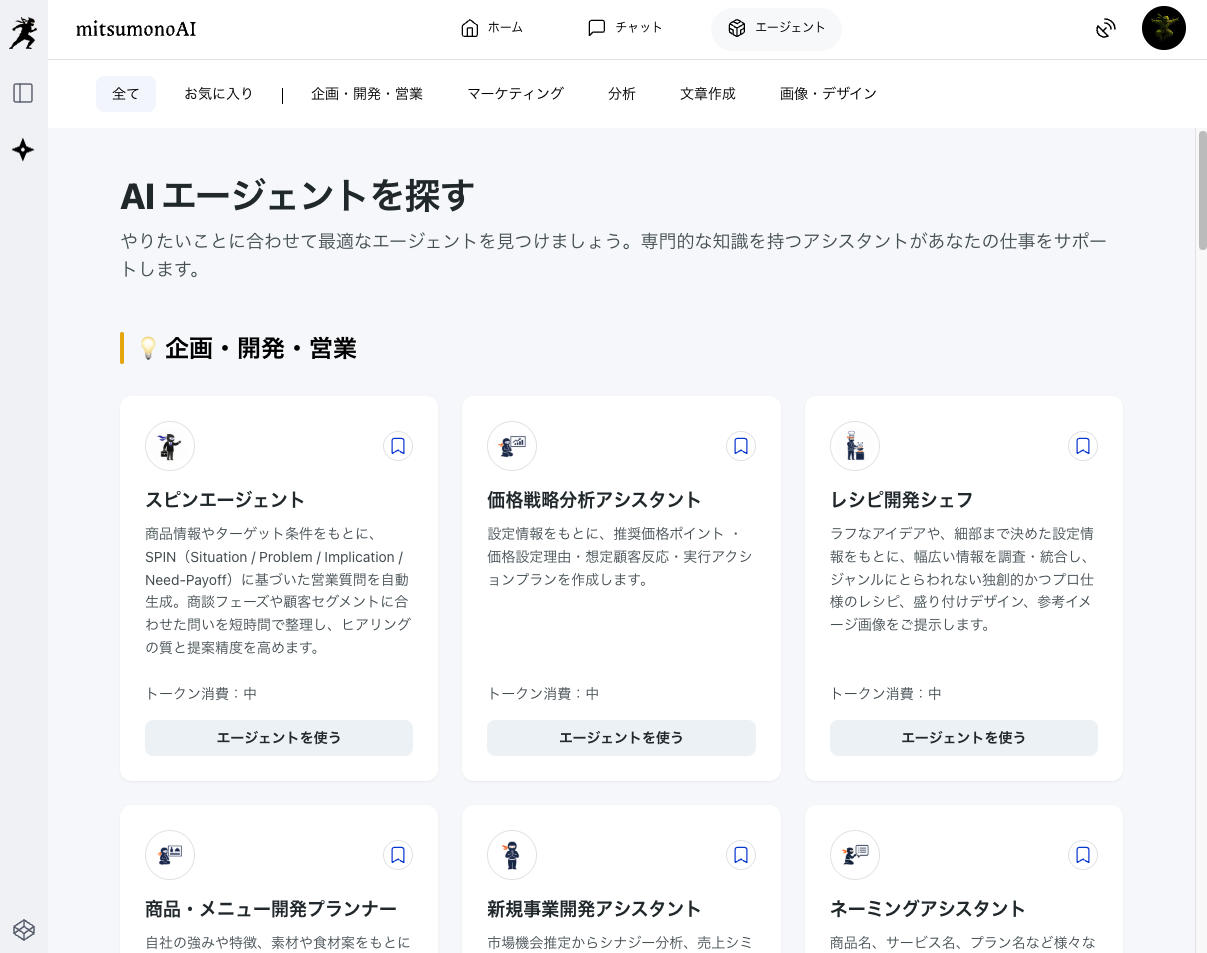This screenshot has height=953, width=1207.
Task: Click the 新規事業開発アシスタント card title
Action: [x=594, y=909]
